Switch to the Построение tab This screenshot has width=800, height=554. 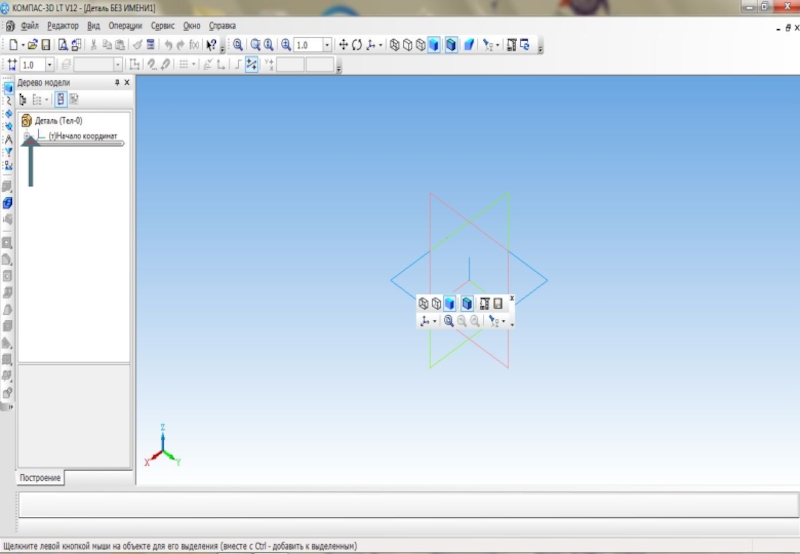(40, 478)
